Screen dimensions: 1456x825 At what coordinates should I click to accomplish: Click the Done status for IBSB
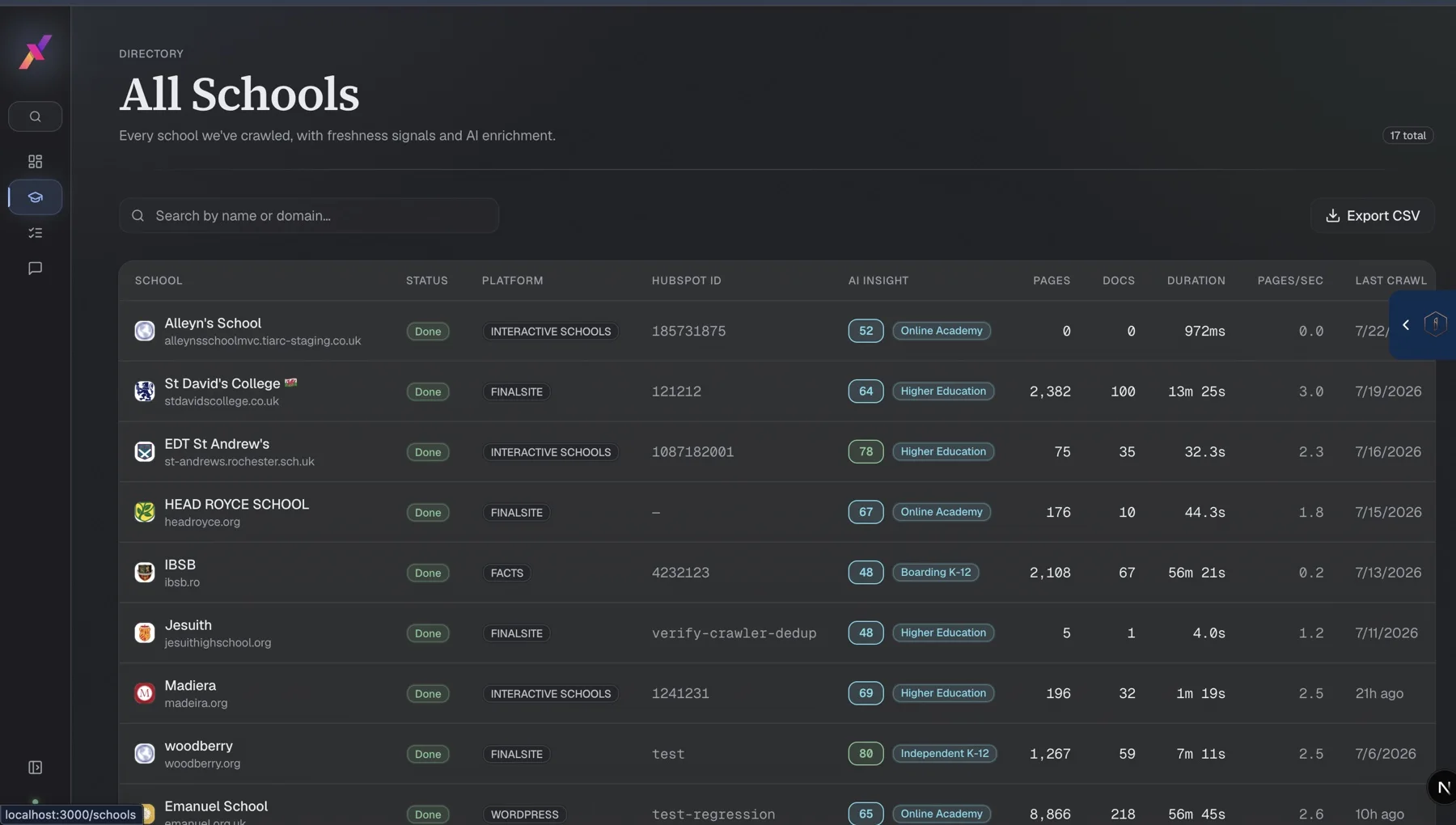coord(428,573)
